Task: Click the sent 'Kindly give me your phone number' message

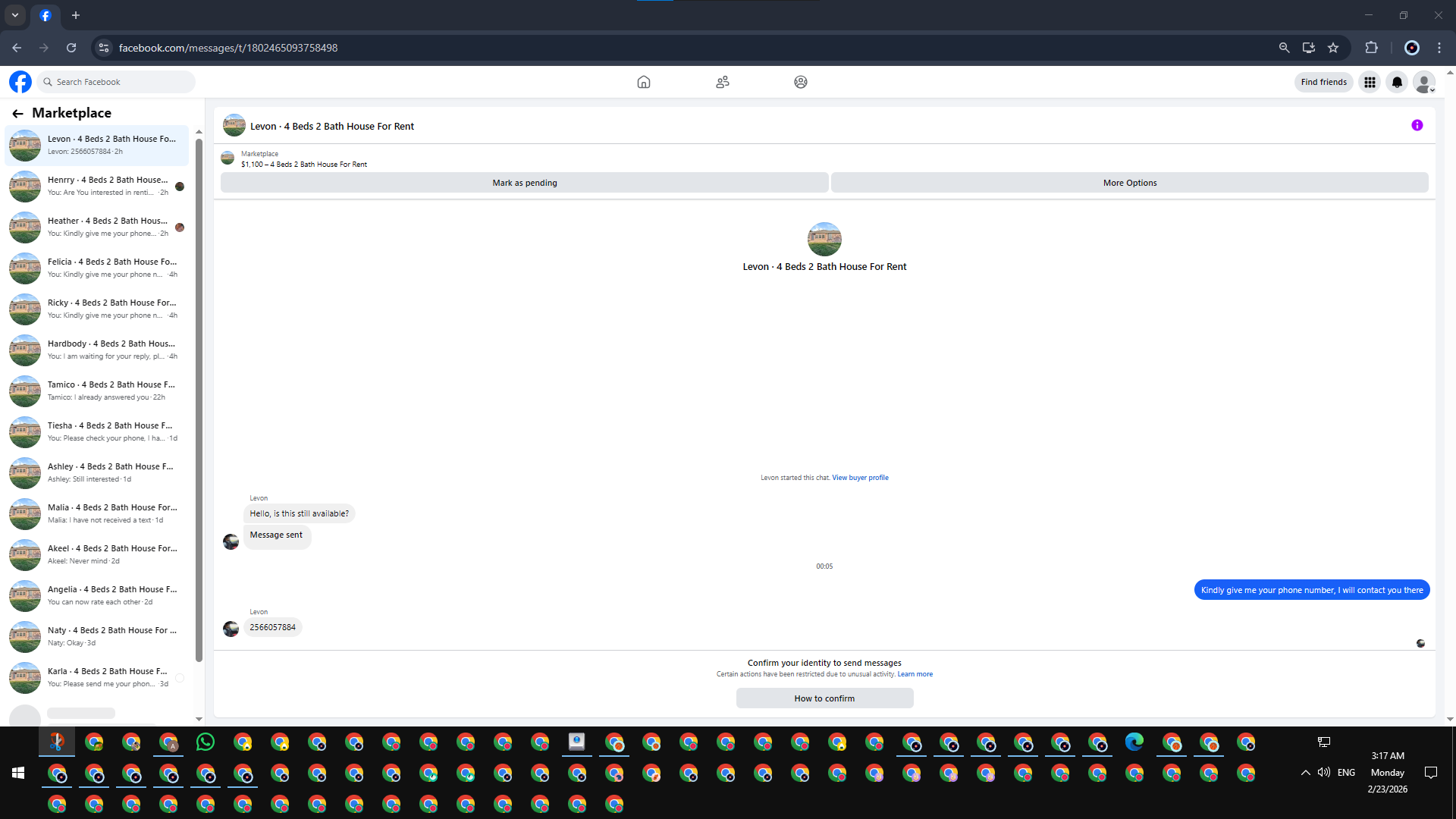Action: pos(1312,590)
